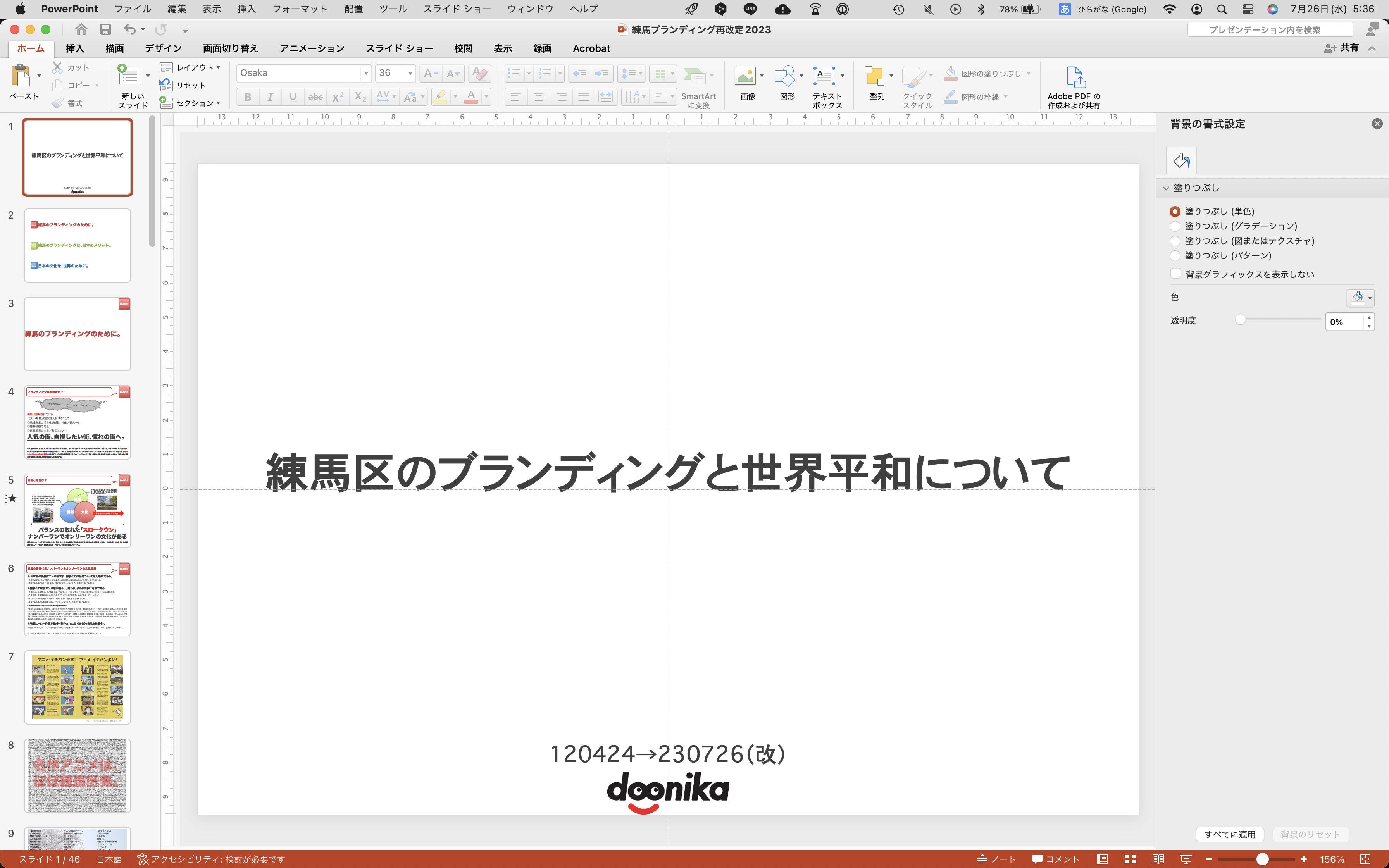Select gradient fill (グラデーション) radio option

click(x=1175, y=226)
